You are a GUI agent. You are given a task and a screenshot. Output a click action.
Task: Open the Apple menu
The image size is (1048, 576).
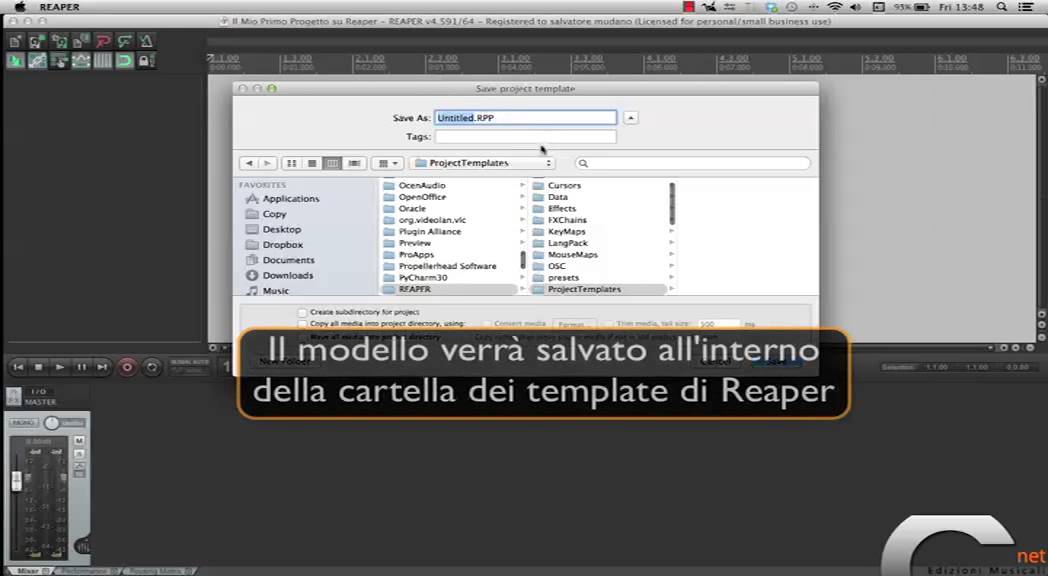click(20, 7)
